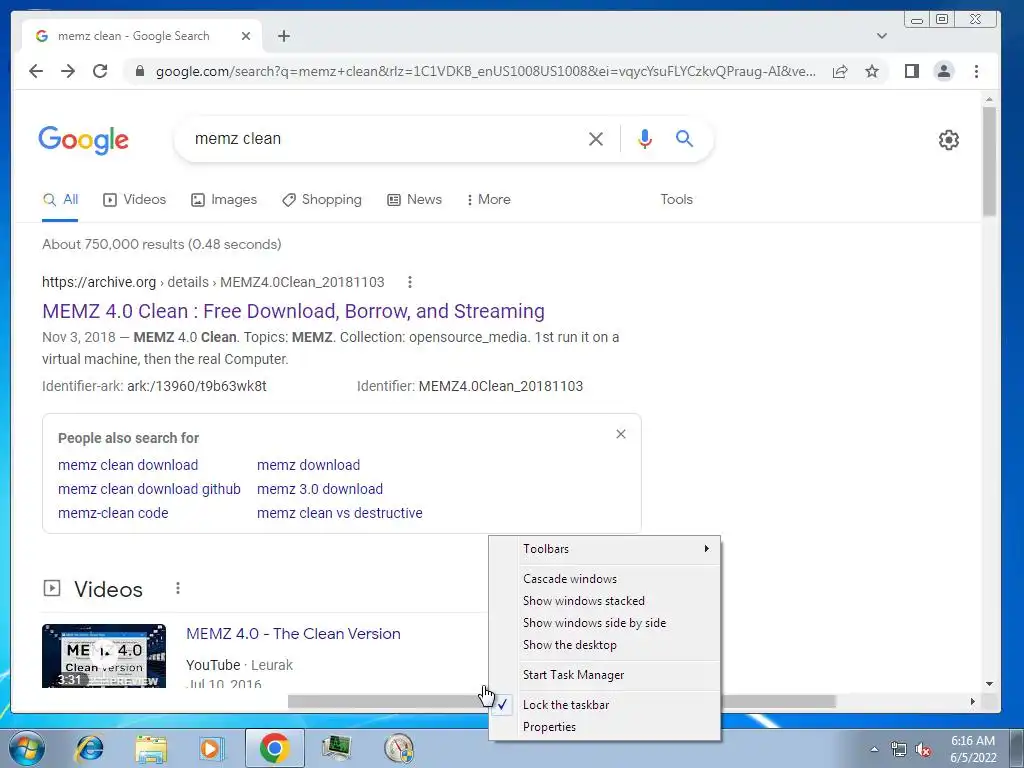Open the Windows Start menu
This screenshot has width=1024, height=768.
25,748
